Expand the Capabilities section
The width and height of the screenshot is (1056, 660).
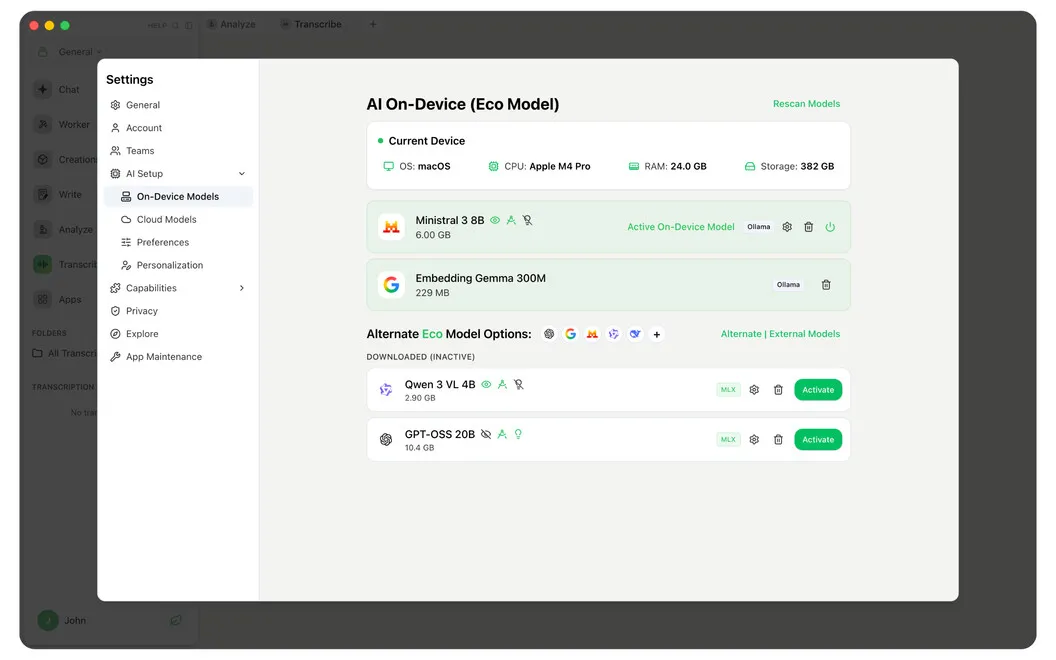click(242, 288)
